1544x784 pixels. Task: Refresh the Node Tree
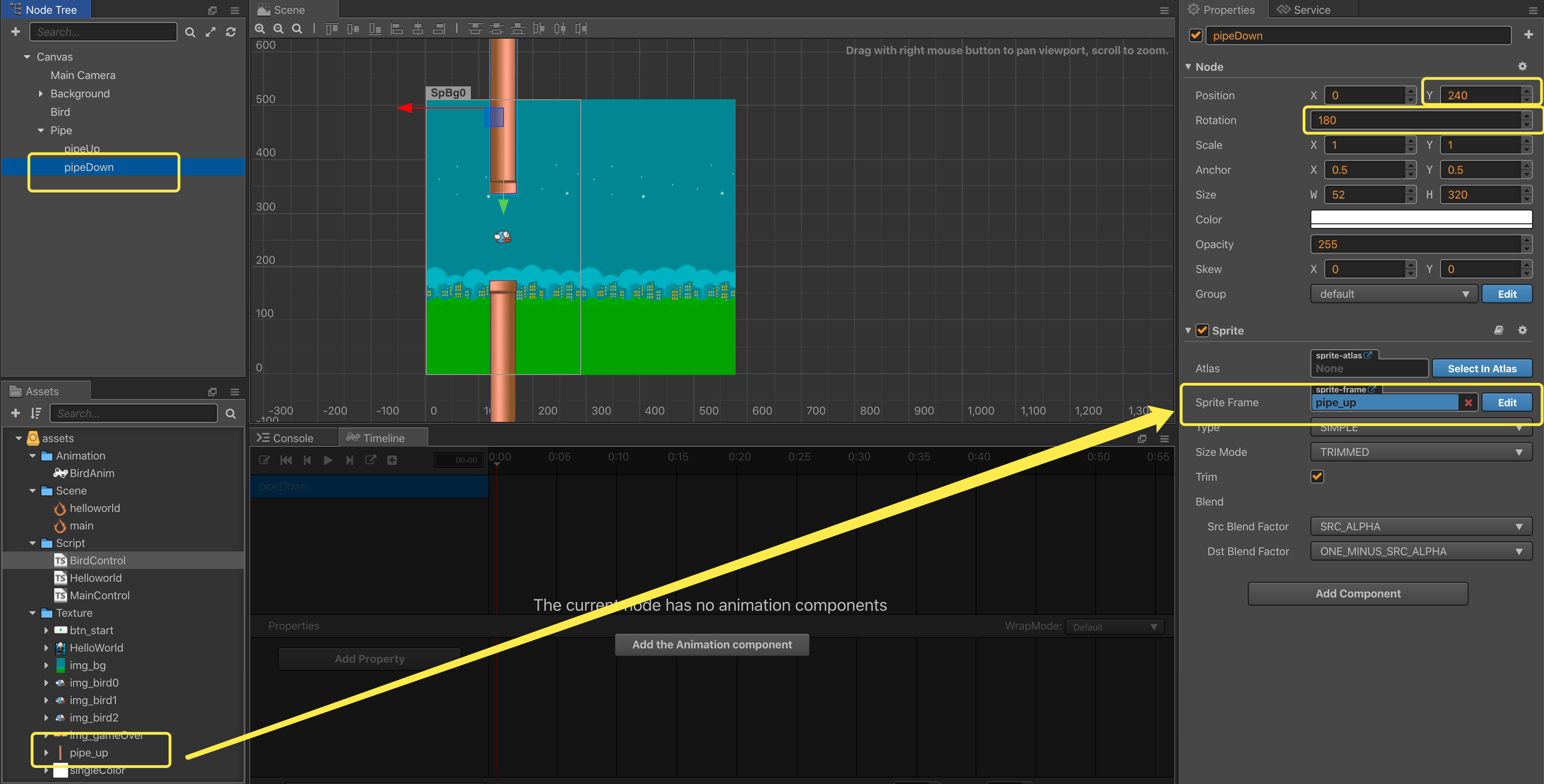[231, 32]
